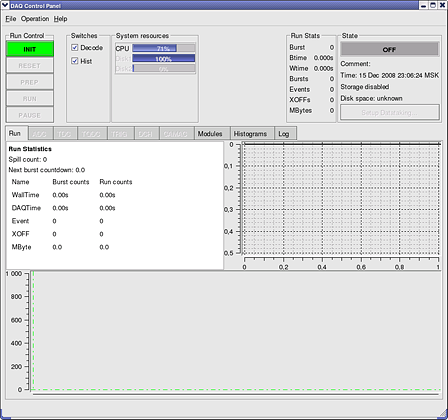Image resolution: width=448 pixels, height=420 pixels.
Task: Open the window menu icon in title bar
Action: pyautogui.click(x=5, y=5)
